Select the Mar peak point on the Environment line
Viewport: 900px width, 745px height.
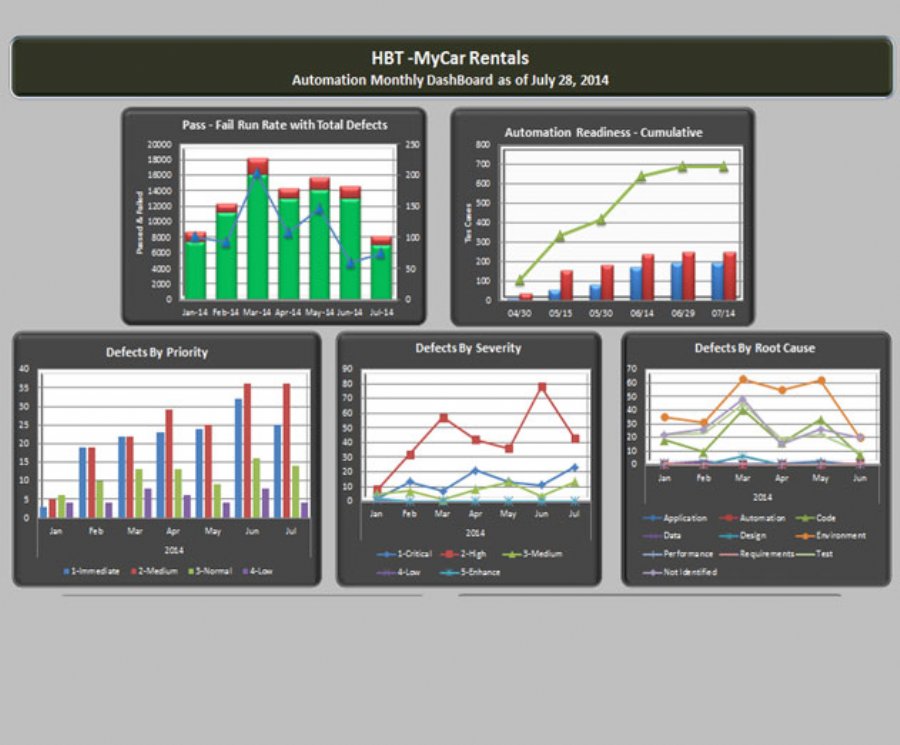pos(743,380)
